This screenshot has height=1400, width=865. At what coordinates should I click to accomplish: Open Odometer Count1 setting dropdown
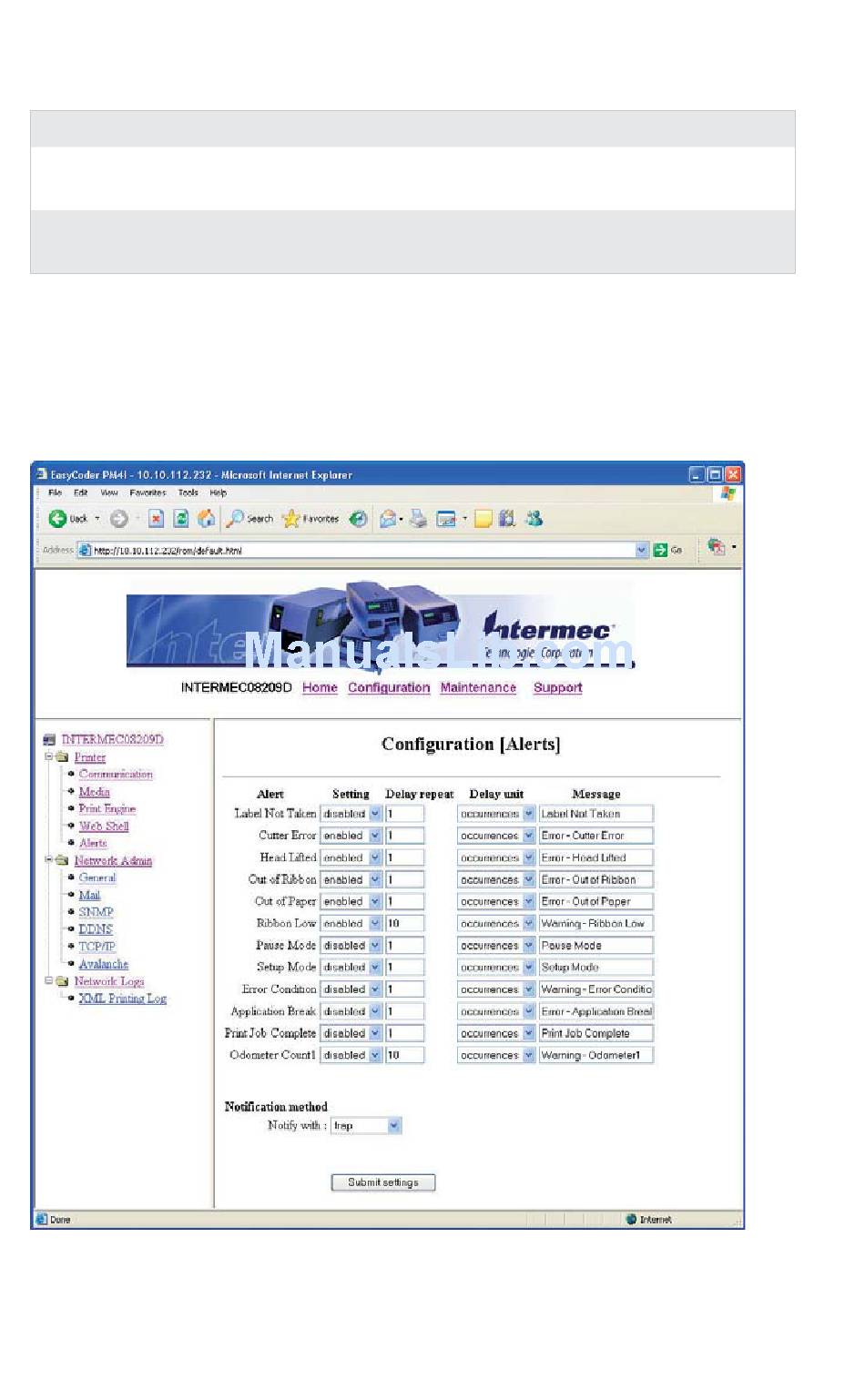[x=375, y=1055]
